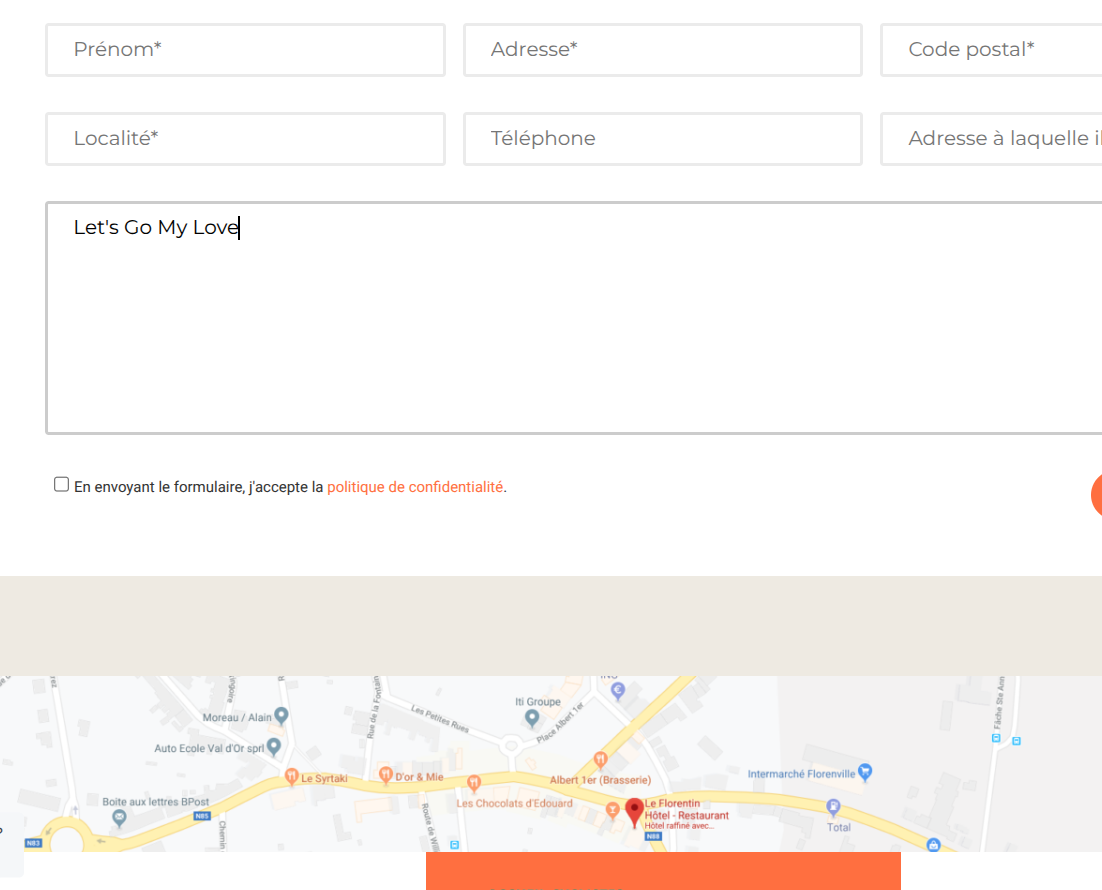
Task: Click into the Téléphone field
Action: (662, 139)
